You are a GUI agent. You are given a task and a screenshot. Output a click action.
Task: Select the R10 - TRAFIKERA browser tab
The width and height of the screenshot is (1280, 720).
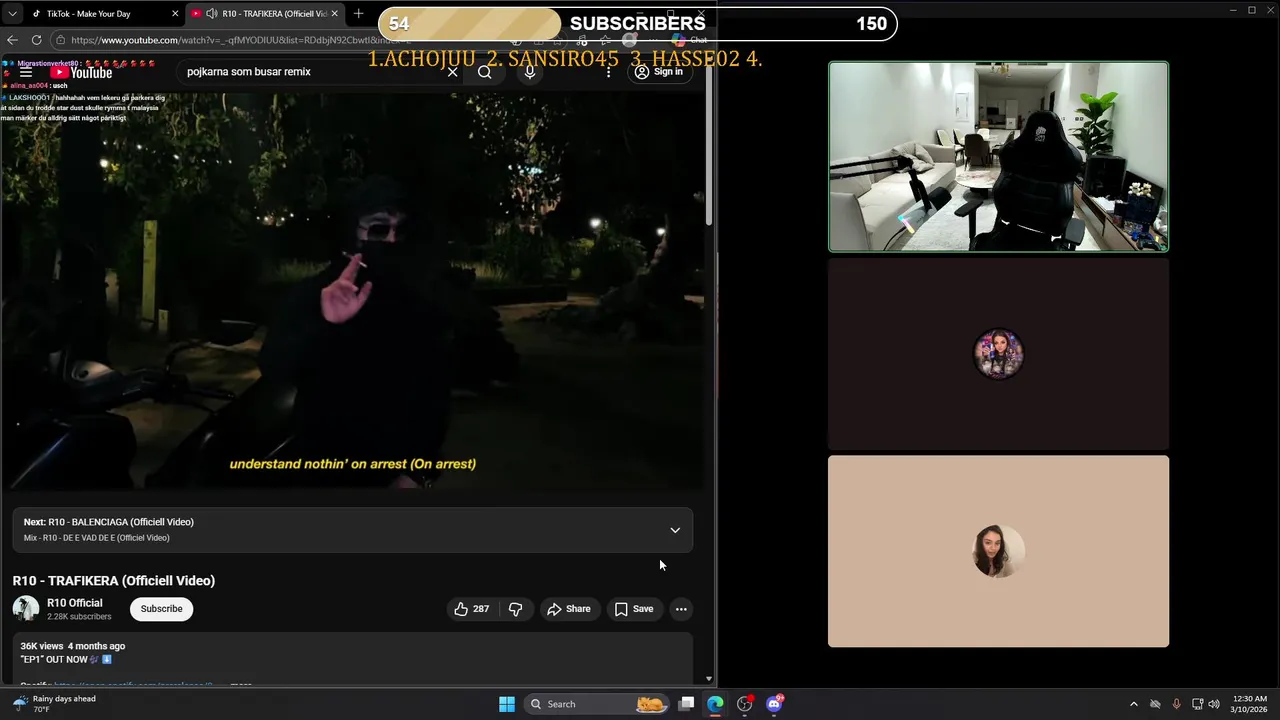(265, 14)
